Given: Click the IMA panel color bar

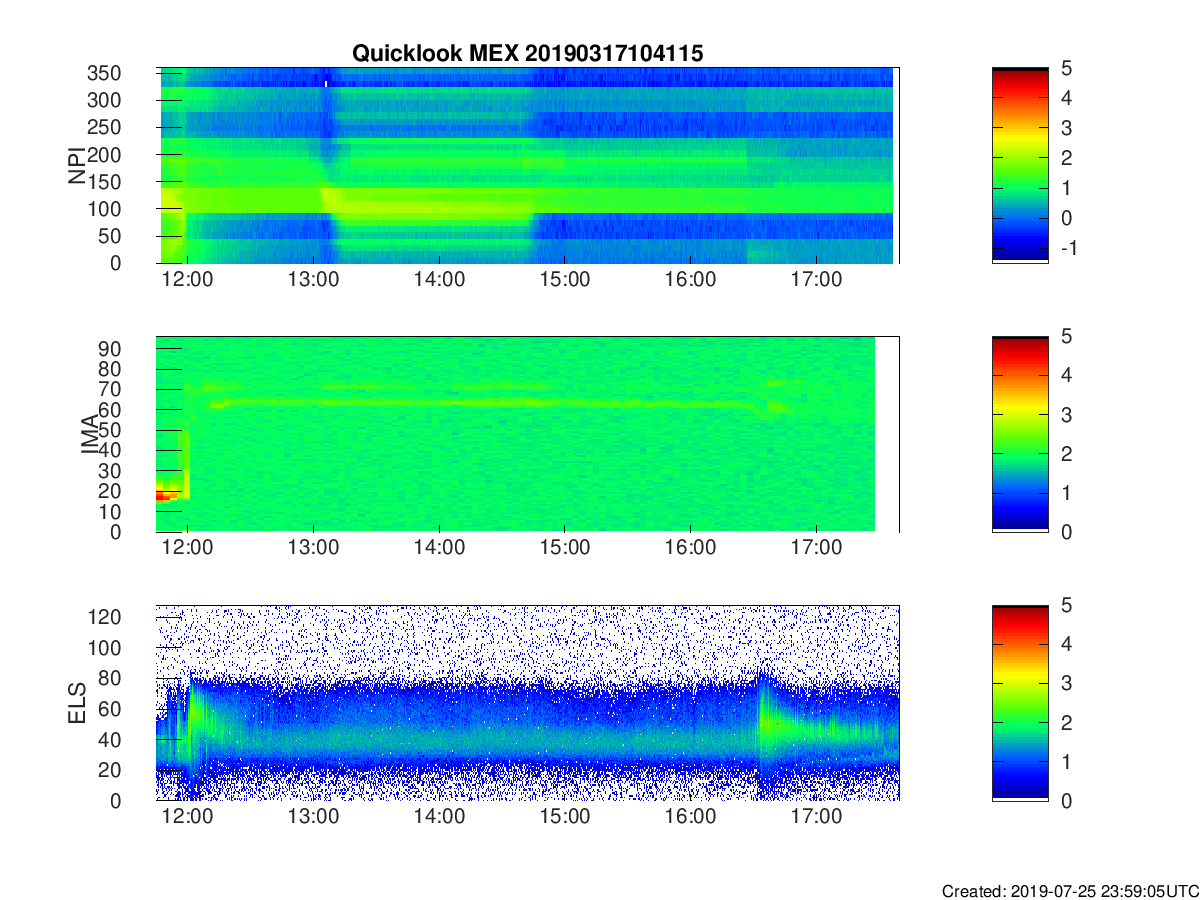Looking at the screenshot, I should (x=1020, y=434).
